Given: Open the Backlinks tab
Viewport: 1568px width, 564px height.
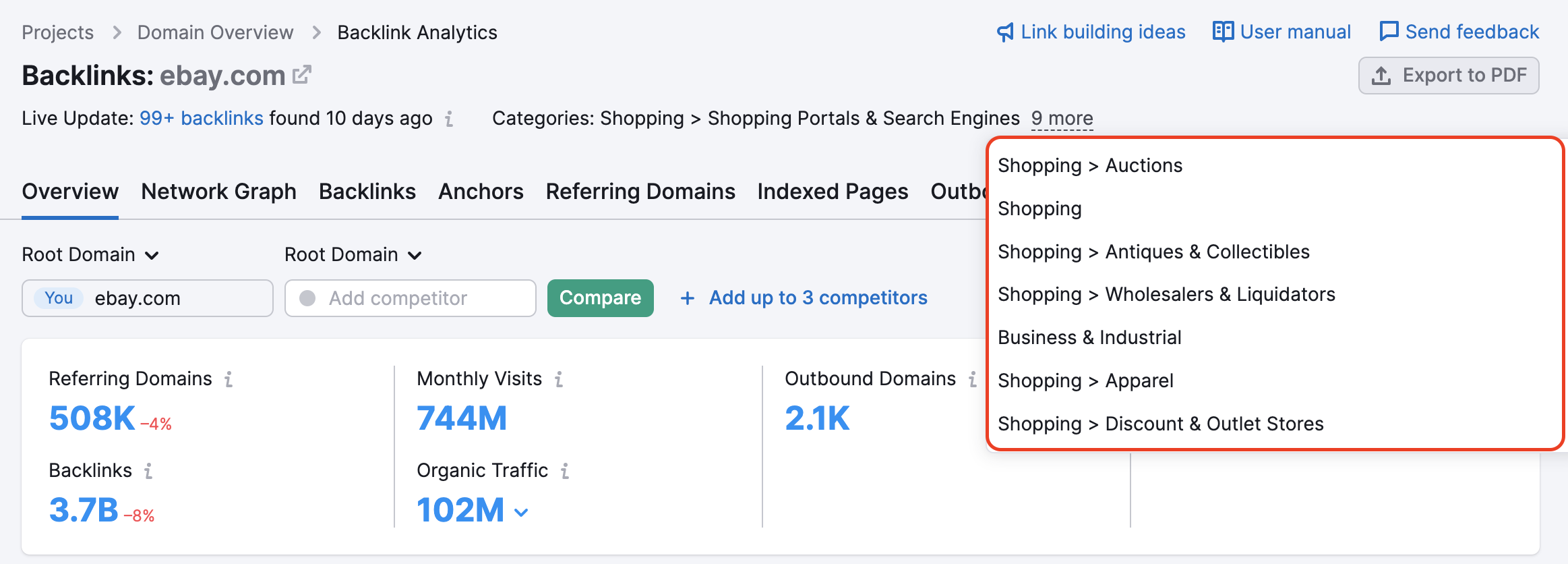Looking at the screenshot, I should pyautogui.click(x=367, y=192).
